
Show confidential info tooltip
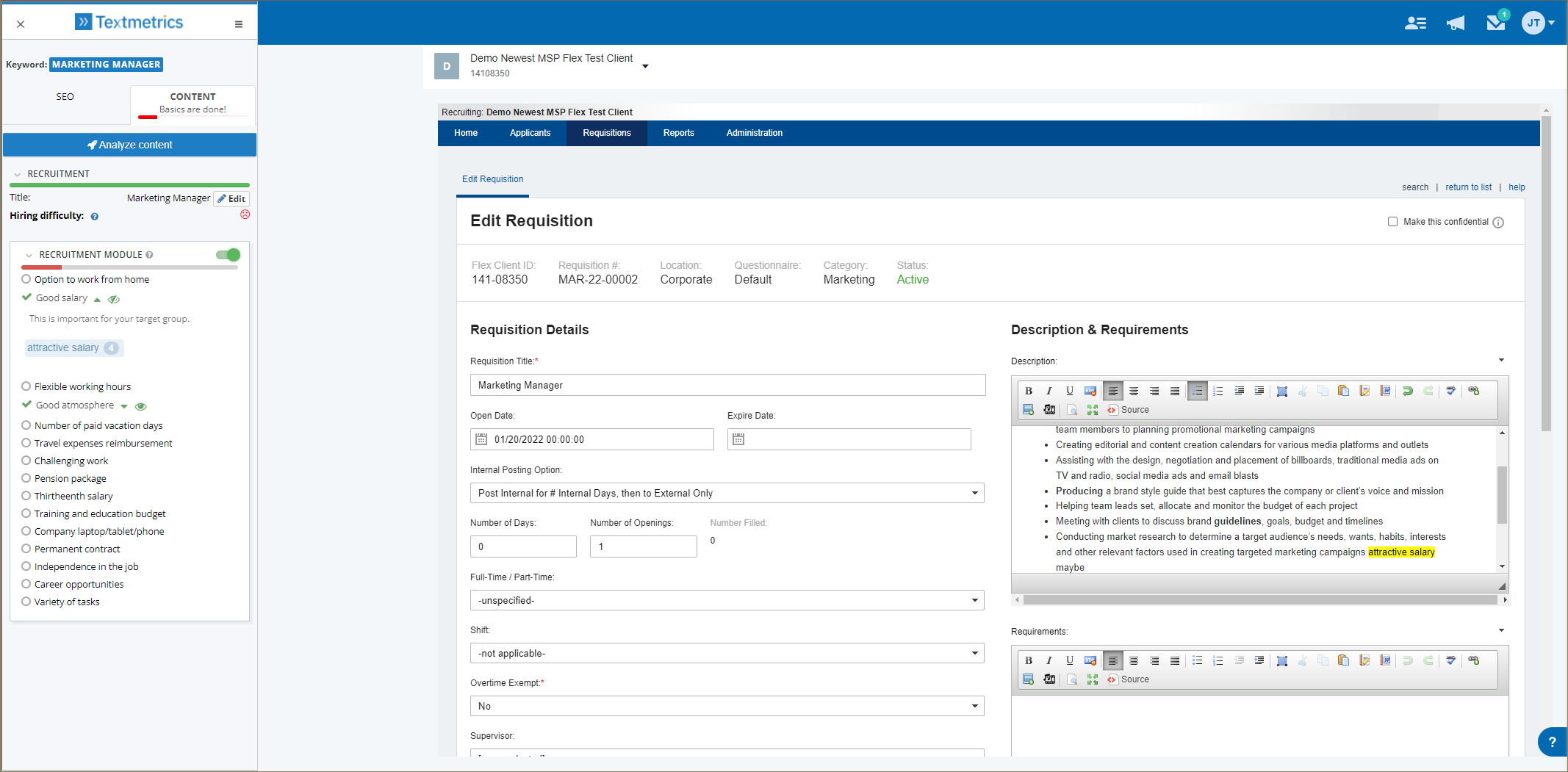pyautogui.click(x=1498, y=223)
